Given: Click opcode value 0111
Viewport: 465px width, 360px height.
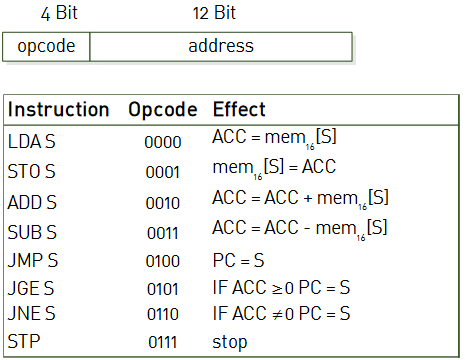Looking at the screenshot, I should [163, 342].
